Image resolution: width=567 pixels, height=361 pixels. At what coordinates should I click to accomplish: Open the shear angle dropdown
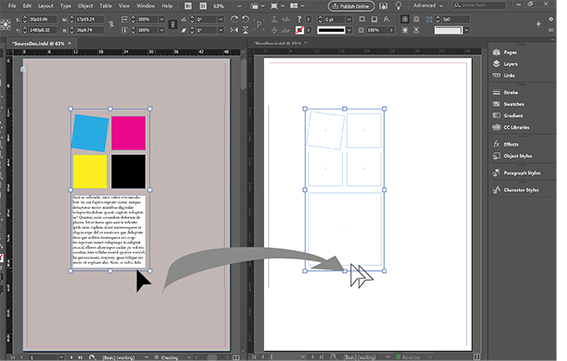[221, 30]
